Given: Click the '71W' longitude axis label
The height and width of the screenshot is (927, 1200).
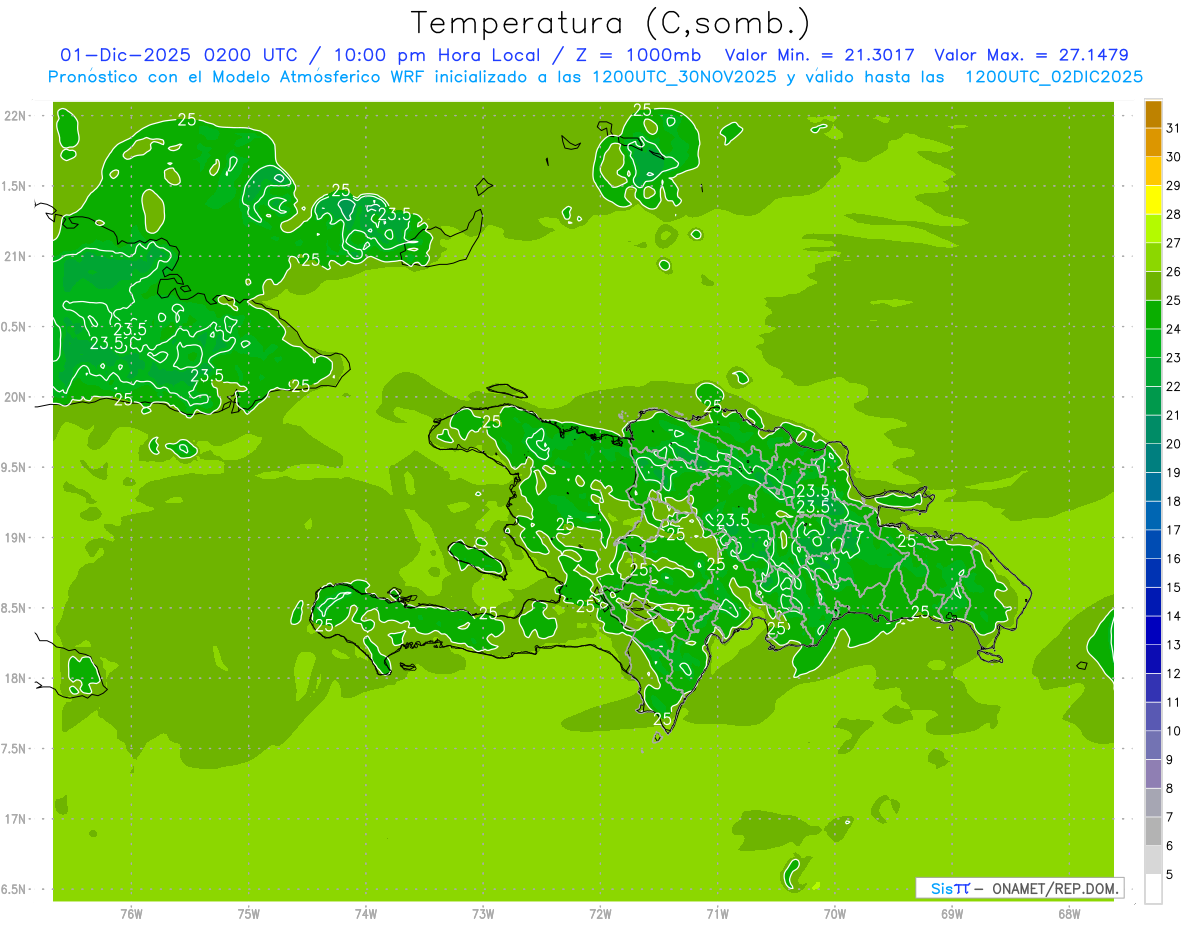Looking at the screenshot, I should (717, 914).
